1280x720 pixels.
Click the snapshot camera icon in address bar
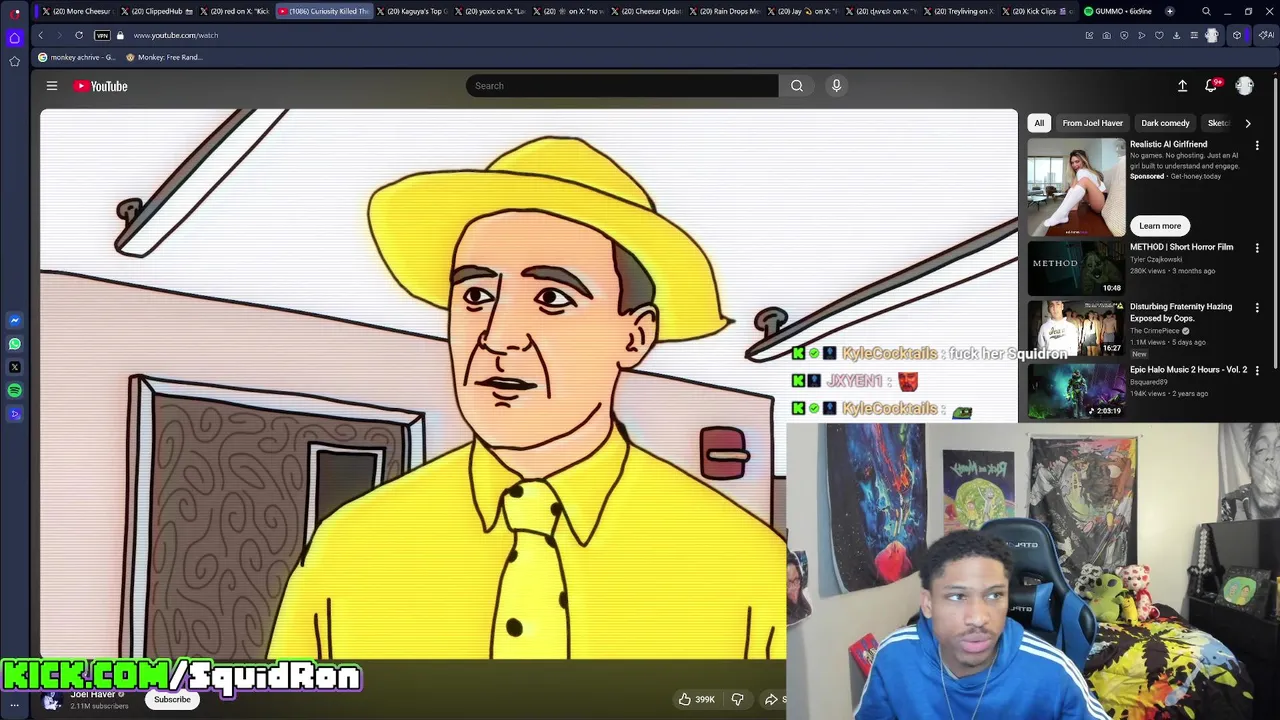tap(1106, 36)
